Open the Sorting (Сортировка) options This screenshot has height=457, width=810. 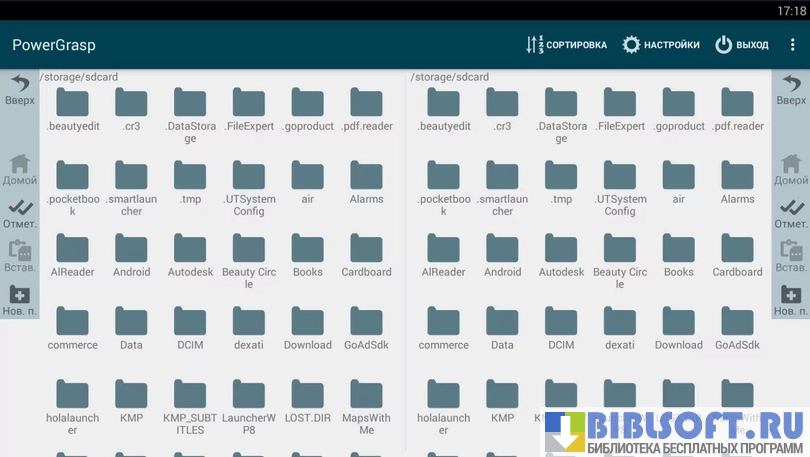tap(566, 45)
